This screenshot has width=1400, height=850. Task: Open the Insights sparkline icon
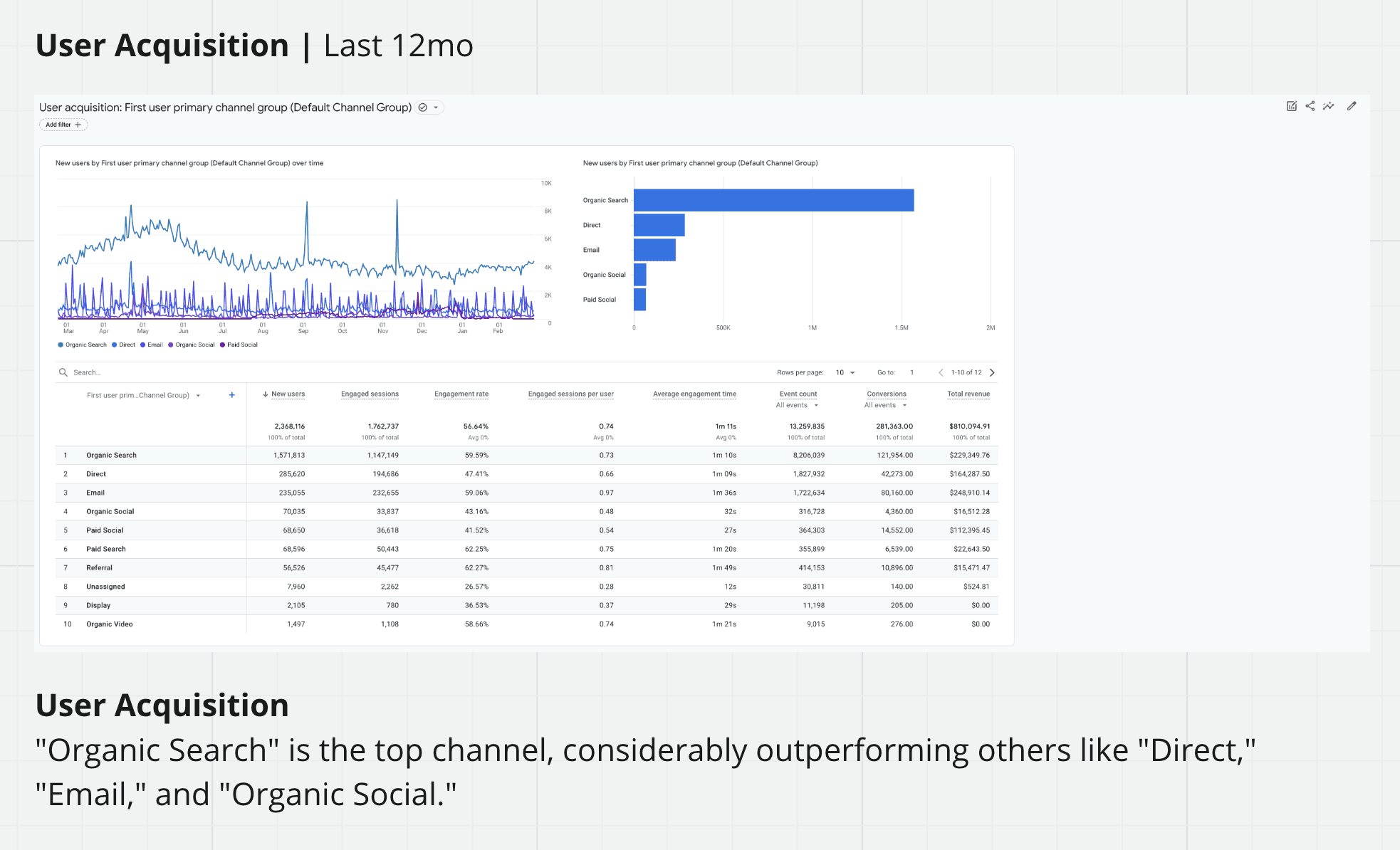(1328, 106)
